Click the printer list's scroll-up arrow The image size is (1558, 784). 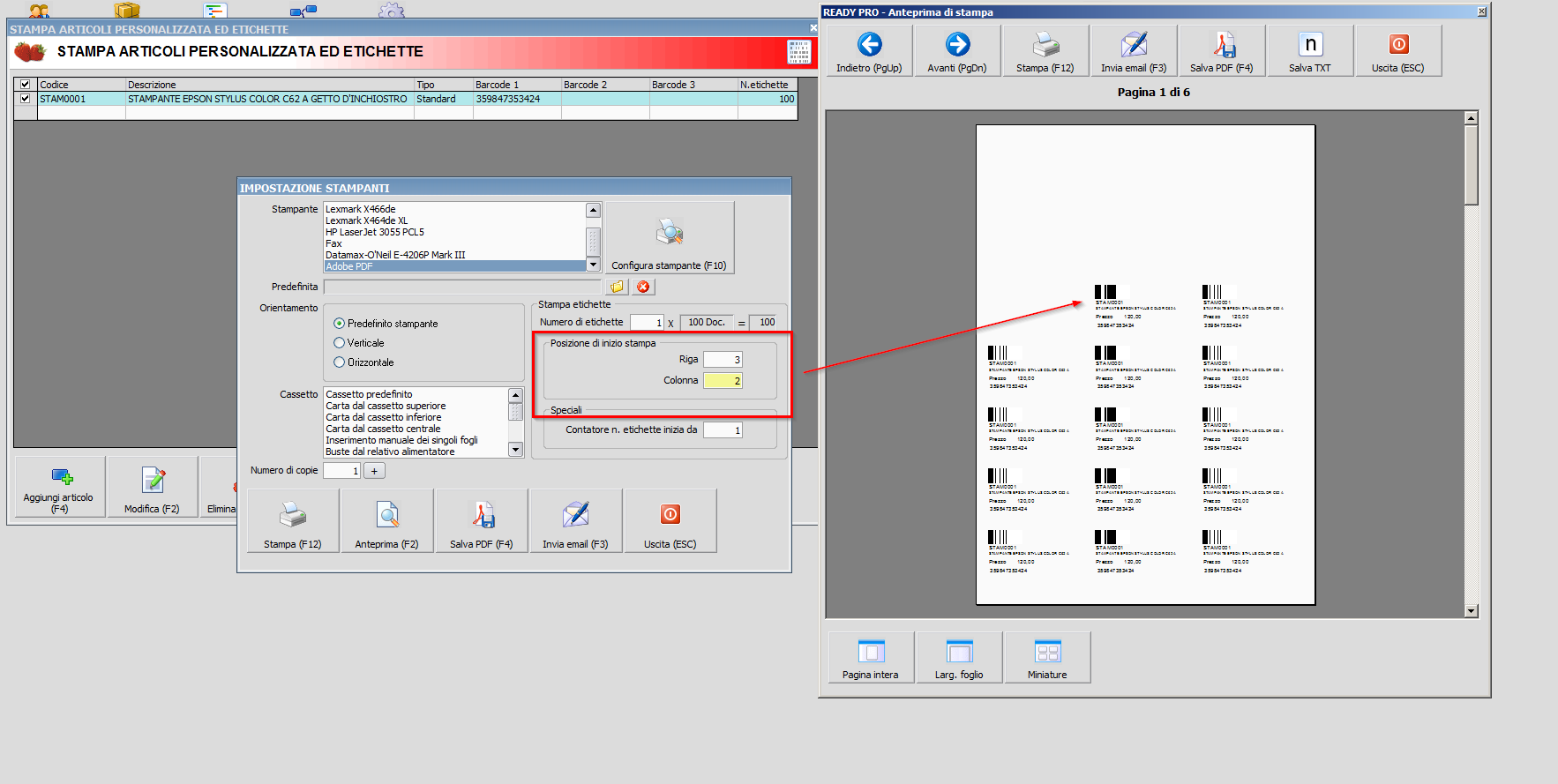click(x=593, y=210)
